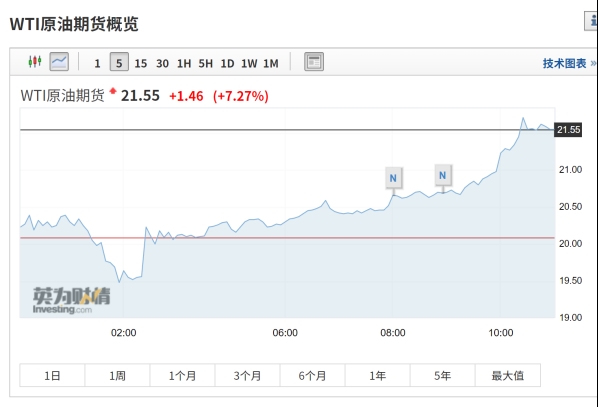Choose the 15 minute interval
598x407 pixels.
pyautogui.click(x=141, y=63)
